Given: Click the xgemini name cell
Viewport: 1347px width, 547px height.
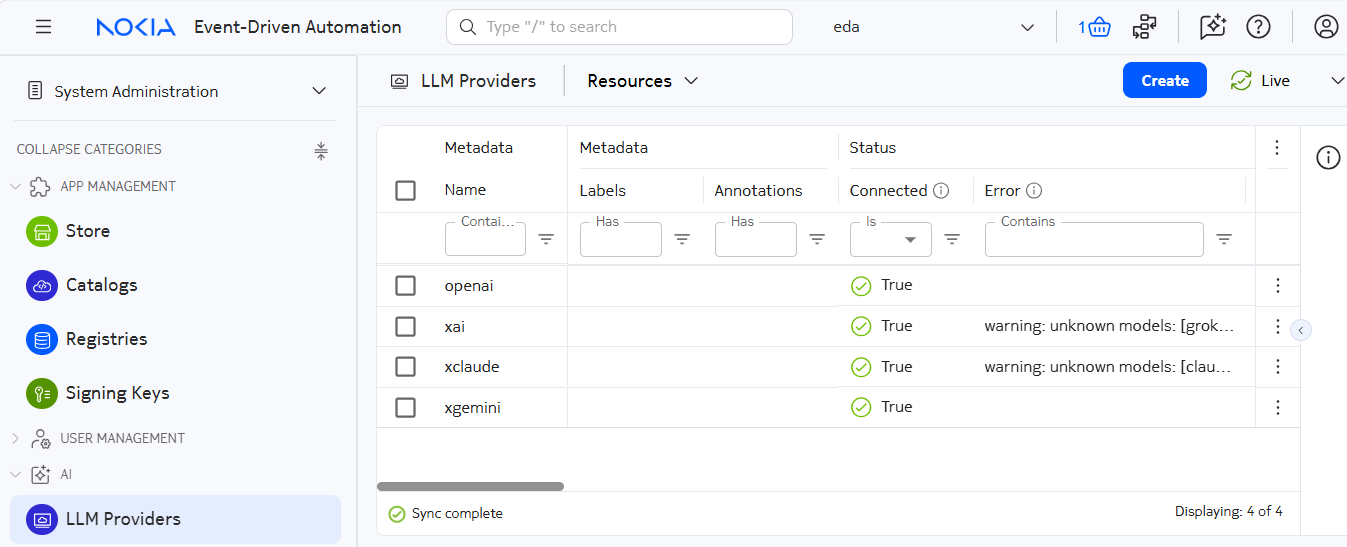Looking at the screenshot, I should [x=473, y=407].
